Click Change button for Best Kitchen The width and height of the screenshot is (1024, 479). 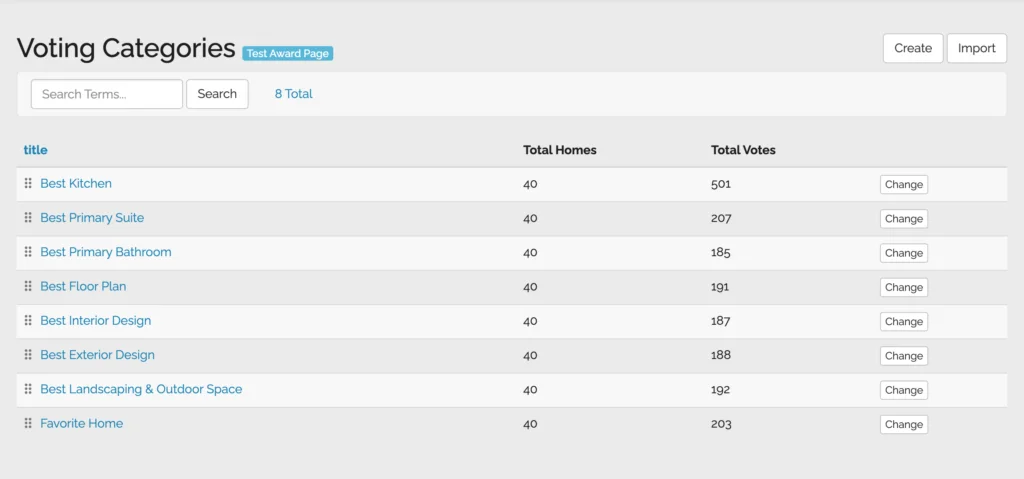coord(904,185)
